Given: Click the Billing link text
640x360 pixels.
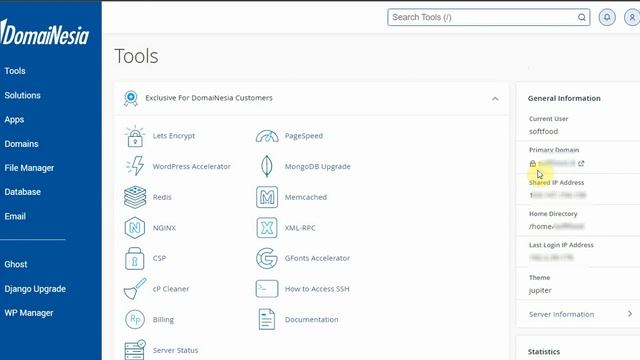Looking at the screenshot, I should (x=163, y=320).
